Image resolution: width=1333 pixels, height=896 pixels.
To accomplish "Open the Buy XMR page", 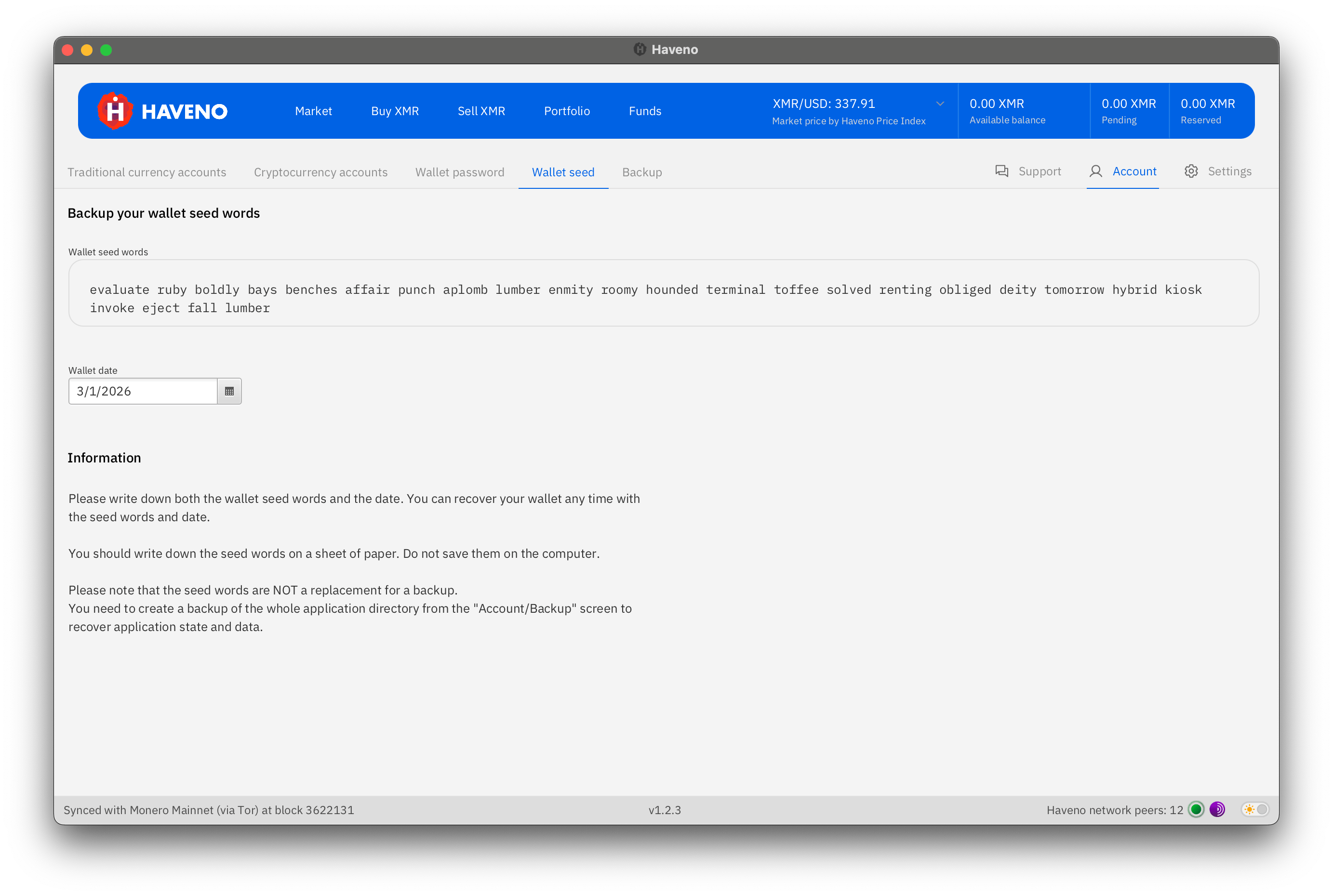I will 395,111.
